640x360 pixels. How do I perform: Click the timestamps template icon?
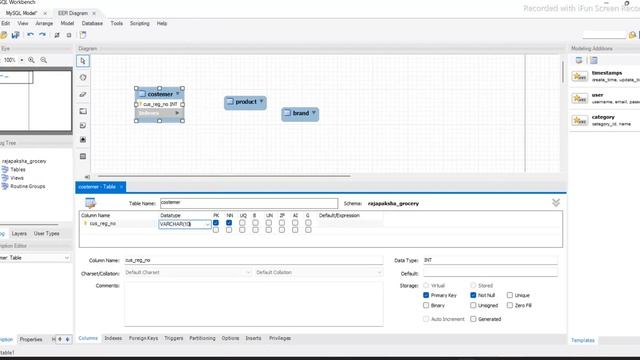580,76
